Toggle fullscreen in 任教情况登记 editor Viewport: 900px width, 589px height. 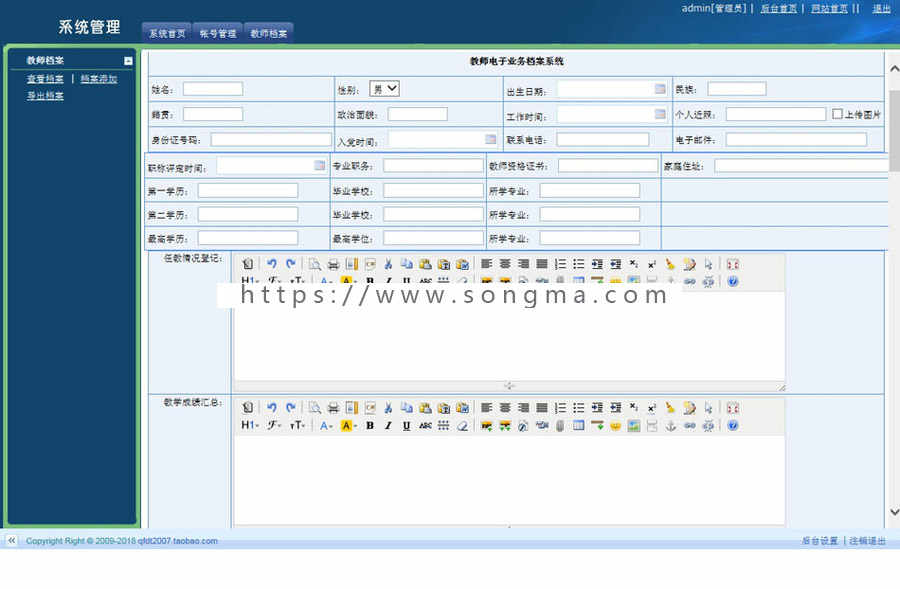[732, 264]
